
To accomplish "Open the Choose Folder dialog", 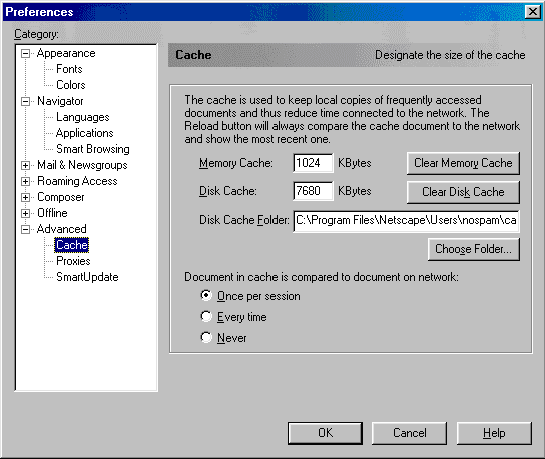I will click(474, 249).
